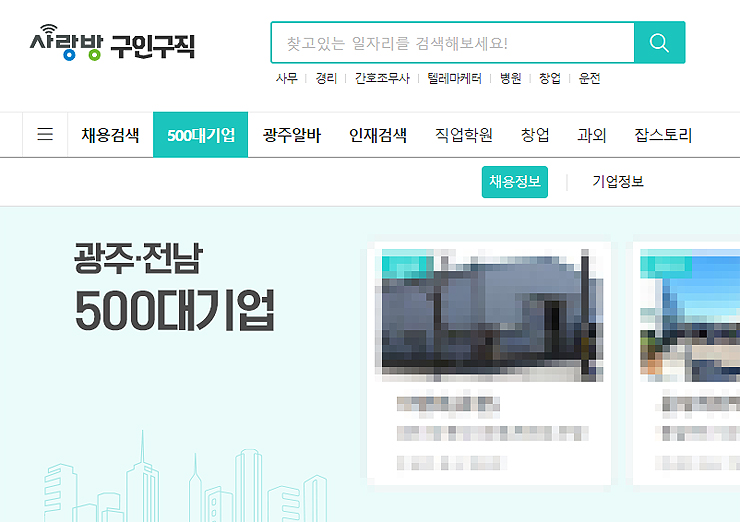Open the 채용검색 menu

point(110,135)
